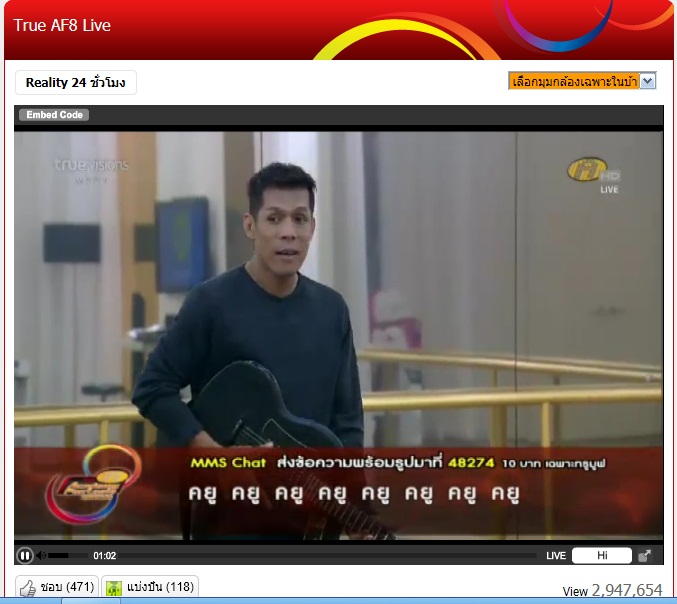The image size is (677, 604).
Task: Click the green share icon
Action: click(114, 588)
